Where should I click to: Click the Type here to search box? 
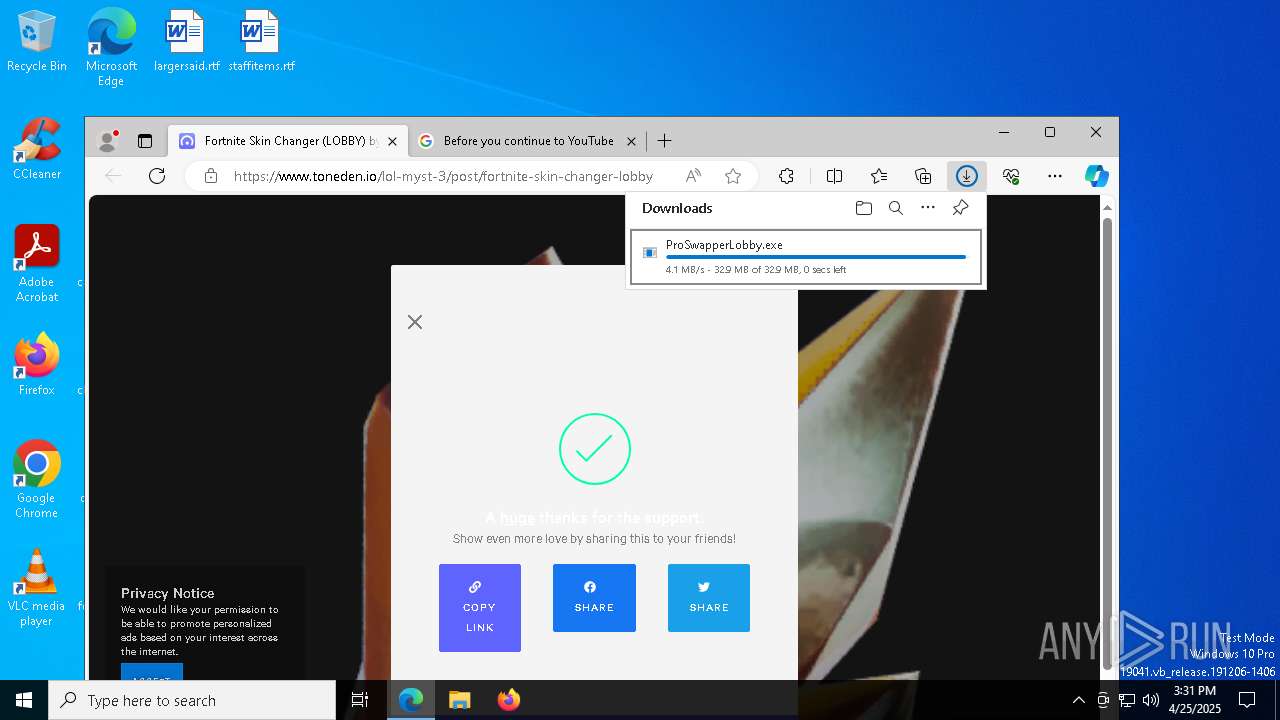pyautogui.click(x=192, y=700)
